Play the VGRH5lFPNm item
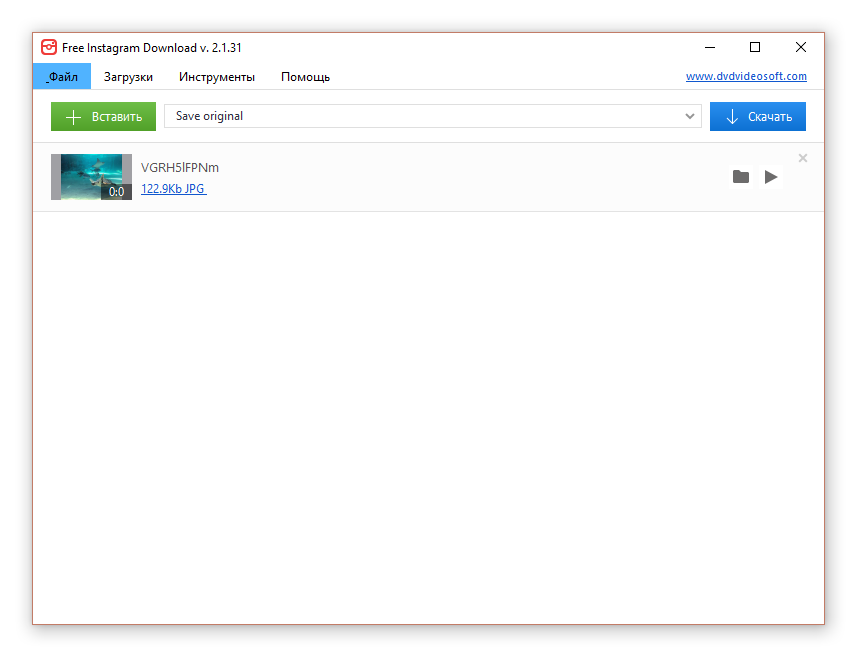Image resolution: width=857 pixels, height=657 pixels. coord(771,177)
